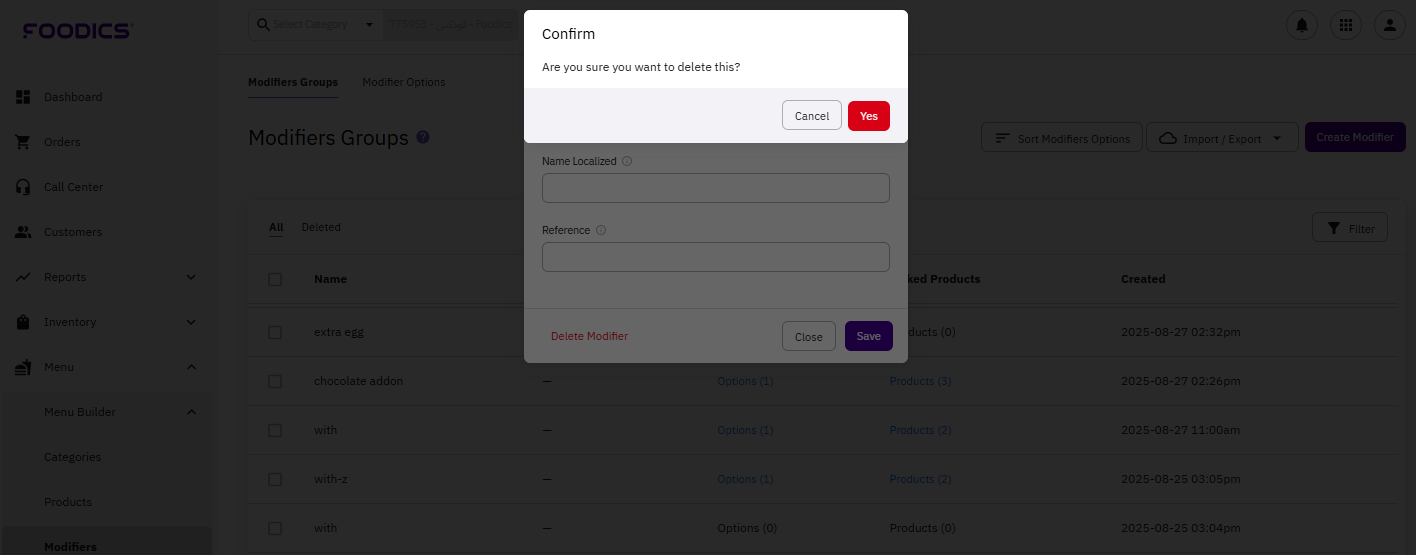1416x555 pixels.
Task: Click the Reference input field
Action: point(715,257)
